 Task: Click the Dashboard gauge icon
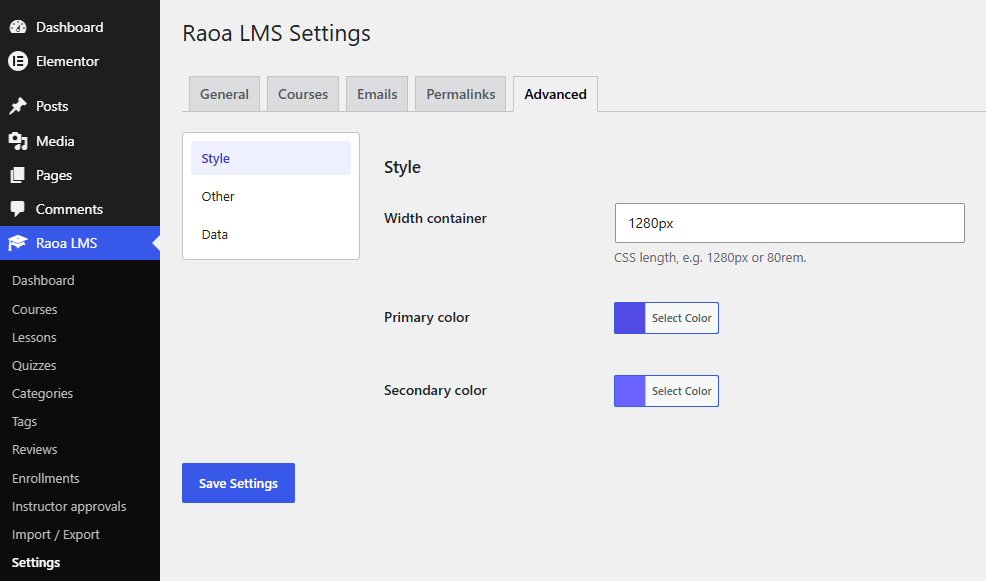[18, 27]
